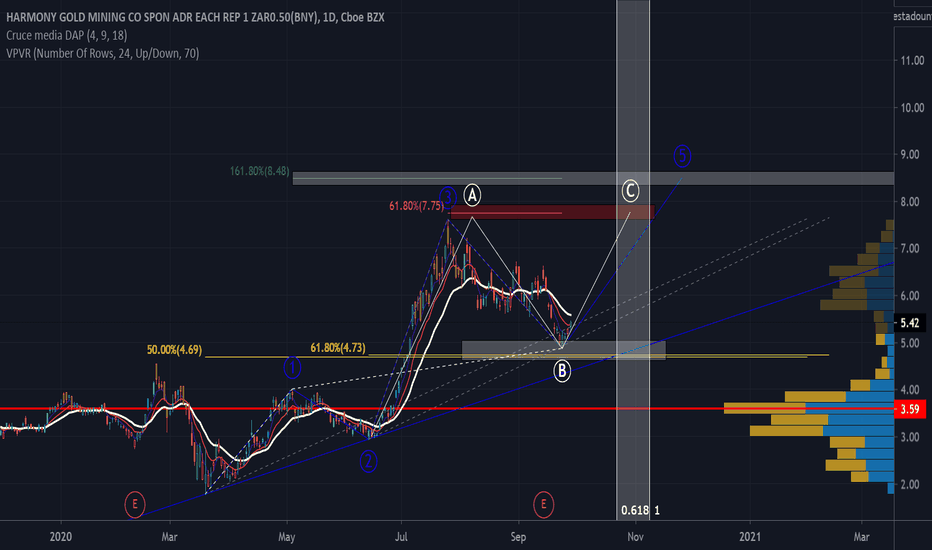
Task: Select the circled wave 2 marker
Action: (369, 461)
